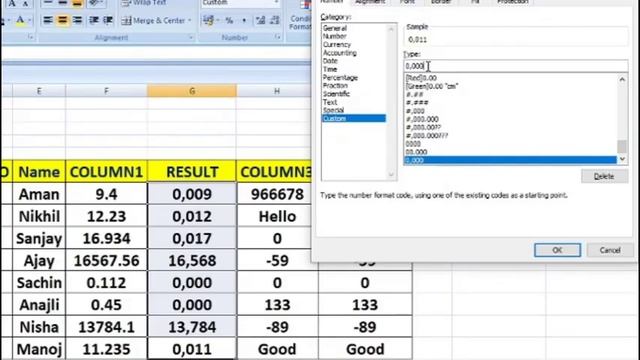Click the Decrease Decimal icon

click(275, 20)
